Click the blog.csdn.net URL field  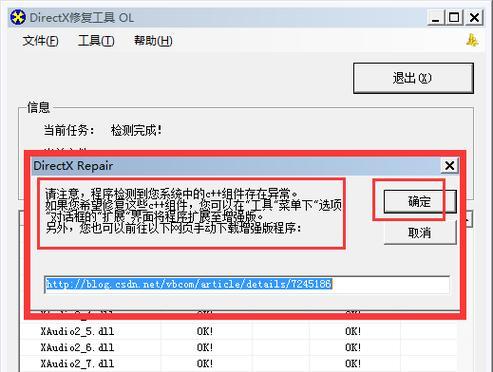click(x=247, y=284)
